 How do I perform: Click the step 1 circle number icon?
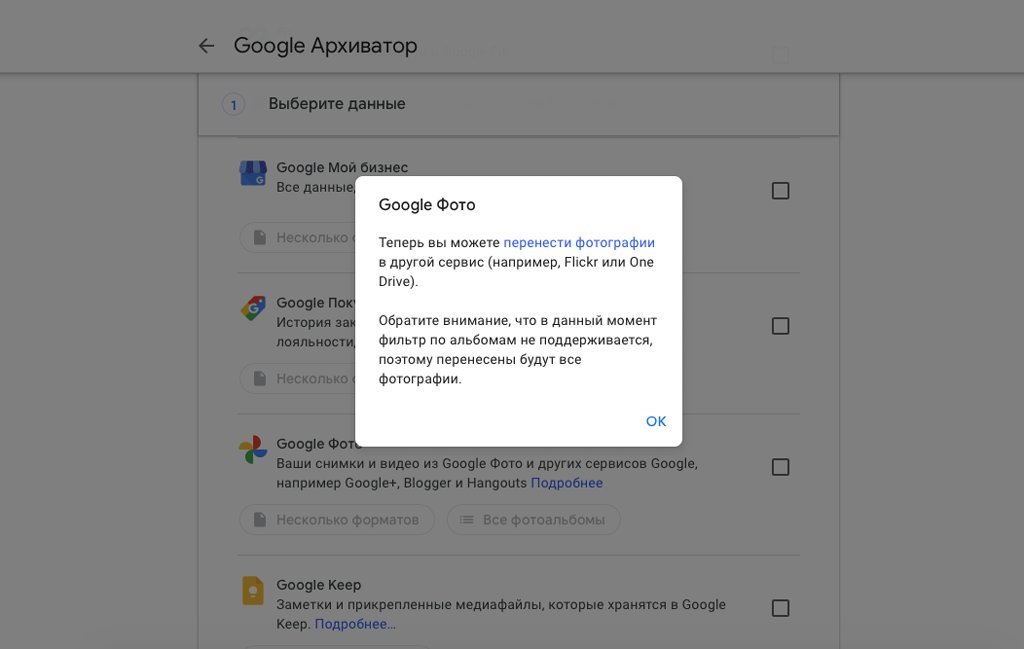tap(233, 104)
